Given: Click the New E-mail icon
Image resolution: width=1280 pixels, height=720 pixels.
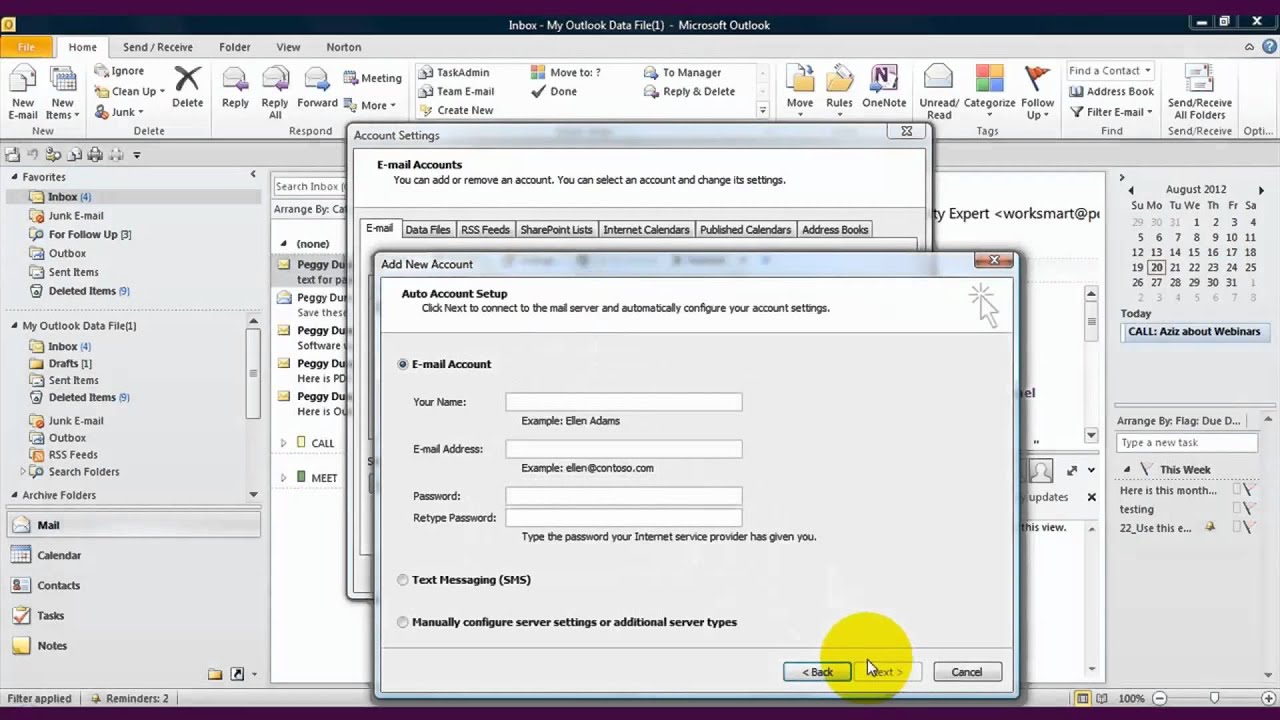Looking at the screenshot, I should pos(23,81).
